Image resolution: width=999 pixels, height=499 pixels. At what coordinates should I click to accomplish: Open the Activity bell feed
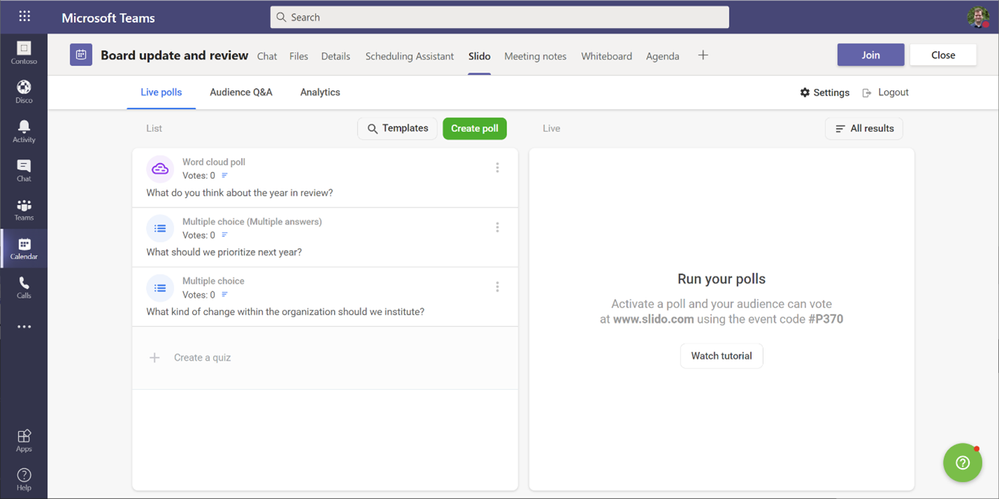[24, 131]
